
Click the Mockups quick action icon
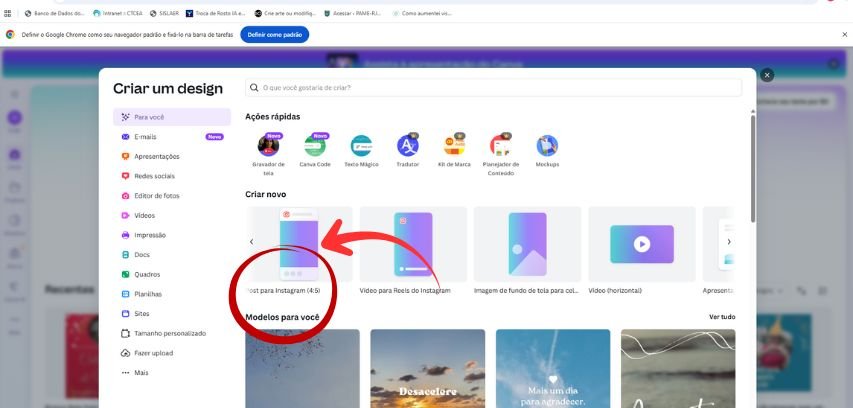pos(547,147)
